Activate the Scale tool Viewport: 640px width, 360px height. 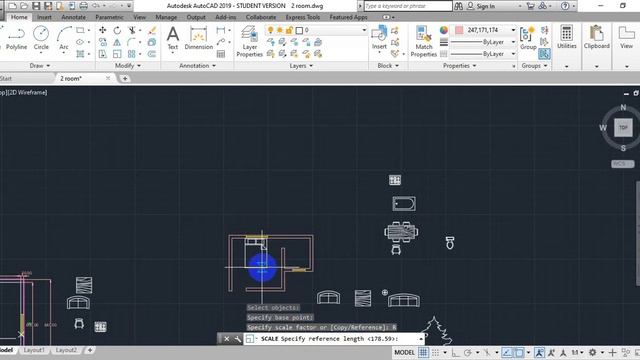[x=117, y=54]
